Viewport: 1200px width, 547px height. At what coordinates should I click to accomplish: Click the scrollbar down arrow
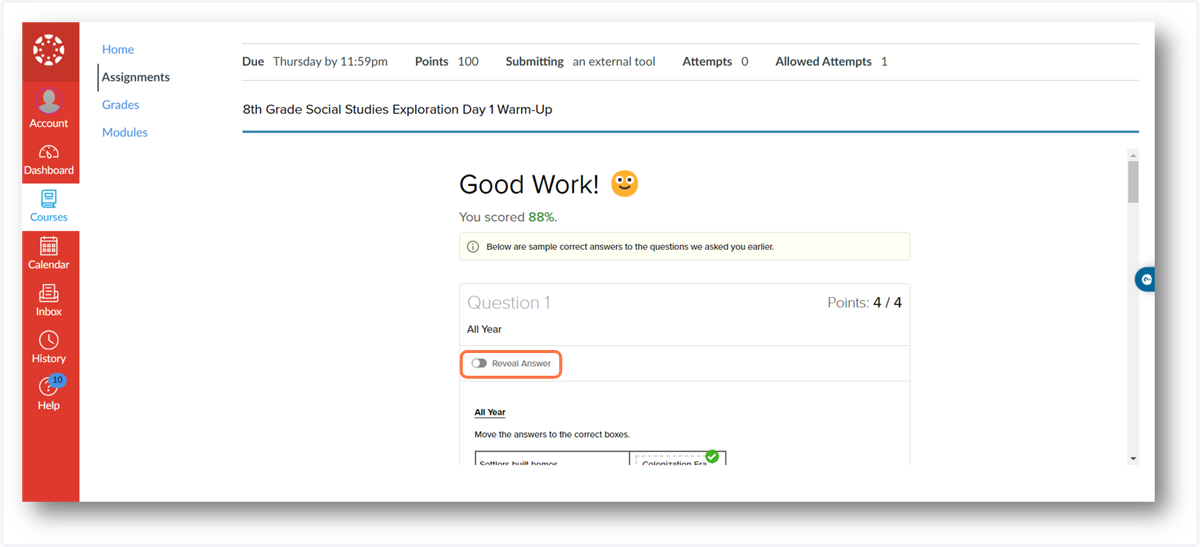pyautogui.click(x=1133, y=458)
